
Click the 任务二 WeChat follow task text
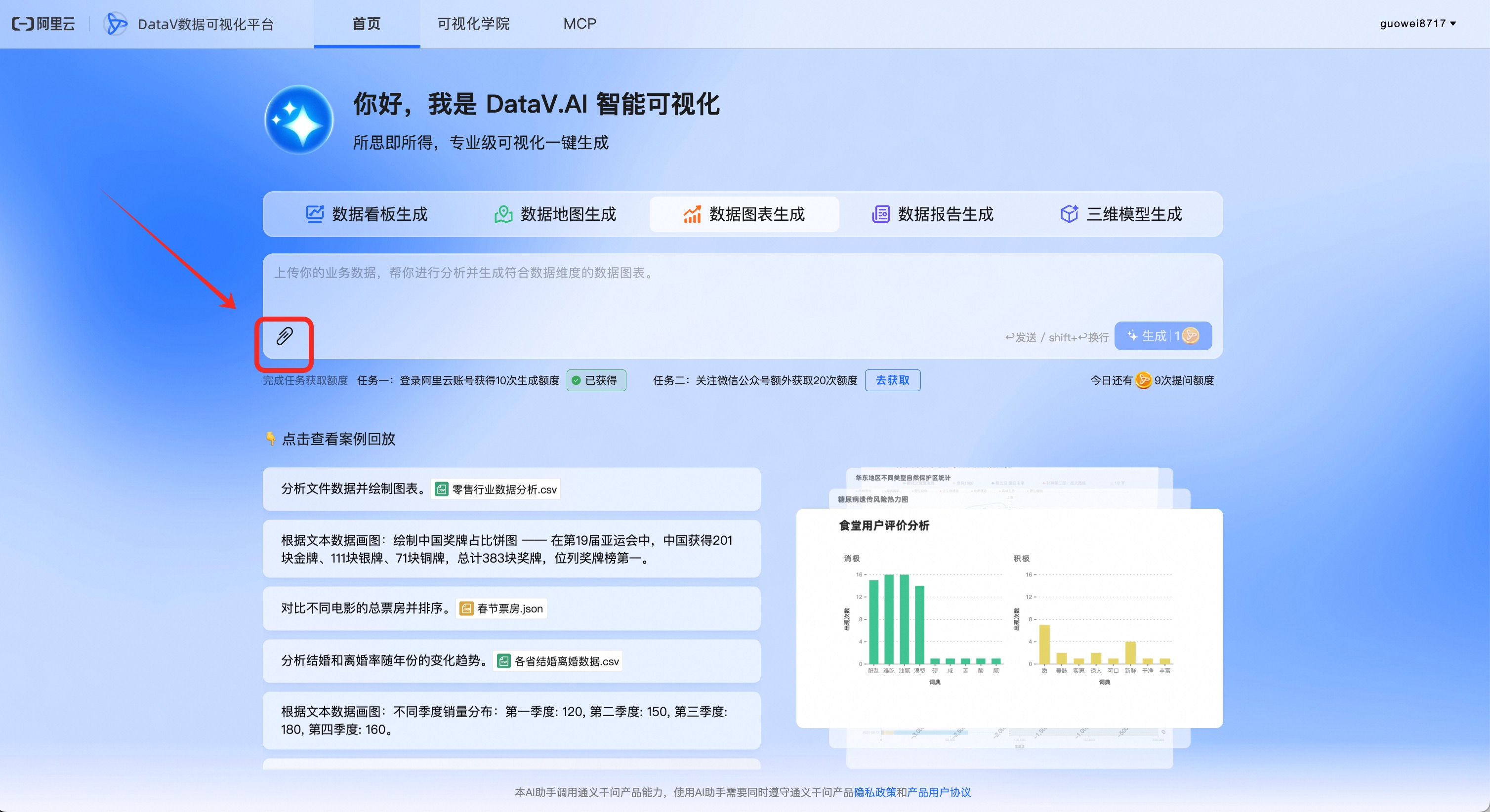(x=755, y=380)
